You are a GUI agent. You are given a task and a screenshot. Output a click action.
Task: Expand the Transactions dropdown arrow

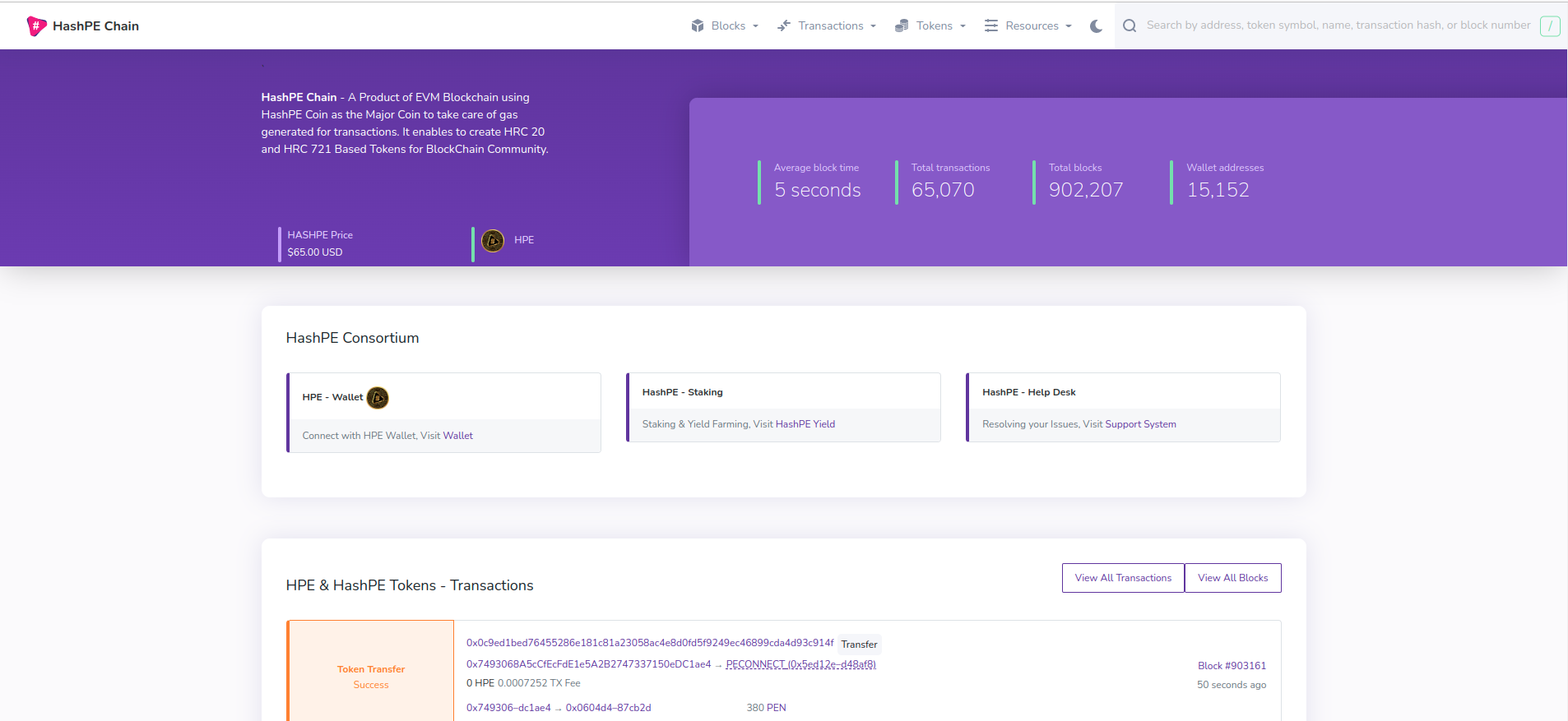pos(873,26)
